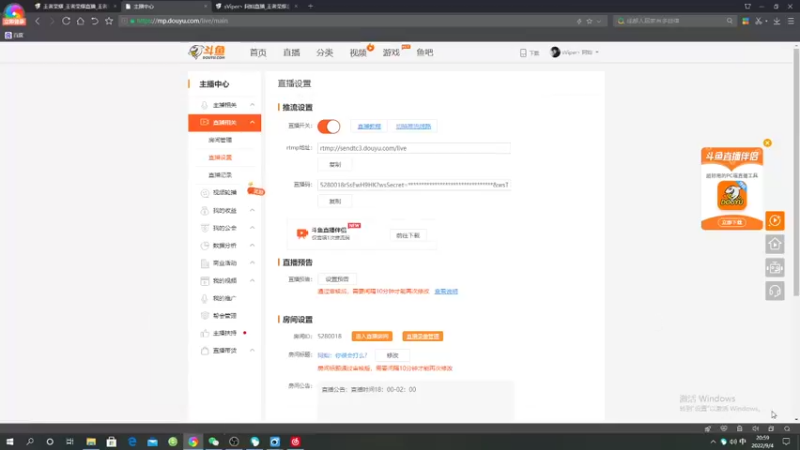Open the browser home page icon
Image resolution: width=800 pixels, height=450 pixels.
[x=80, y=21]
